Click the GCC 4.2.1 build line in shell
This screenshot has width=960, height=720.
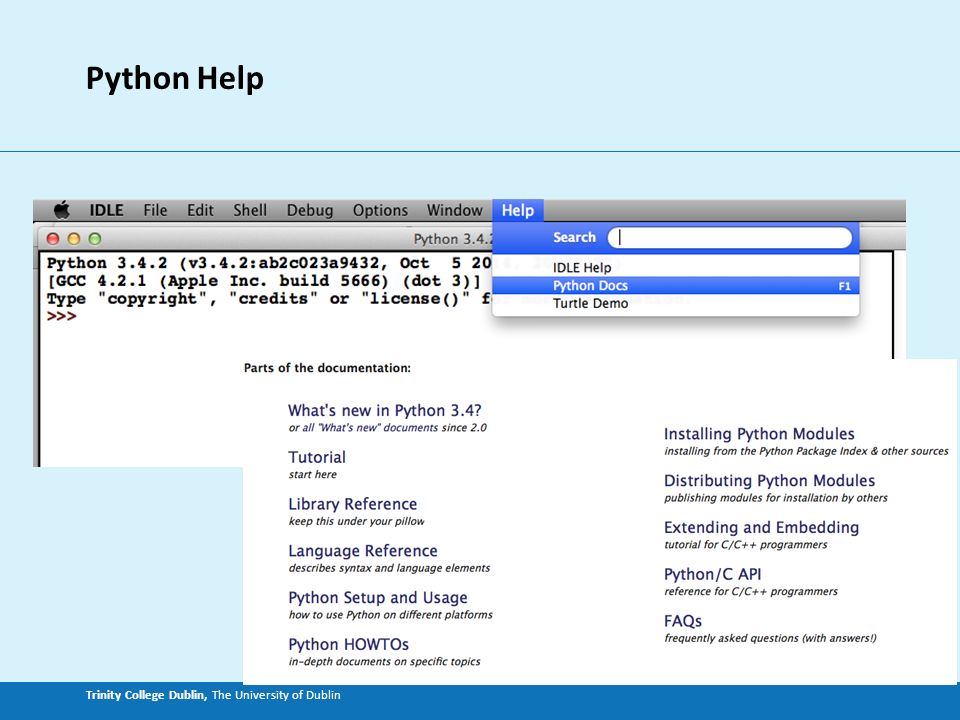(264, 281)
